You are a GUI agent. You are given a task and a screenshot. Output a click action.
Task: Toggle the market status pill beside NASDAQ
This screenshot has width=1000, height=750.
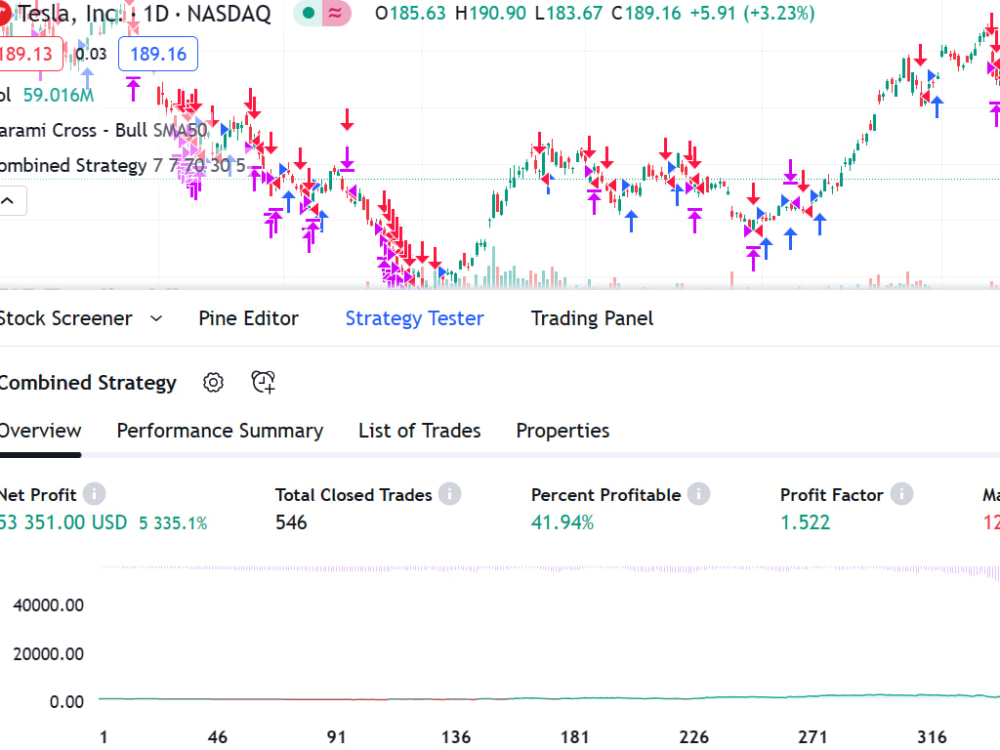[322, 14]
